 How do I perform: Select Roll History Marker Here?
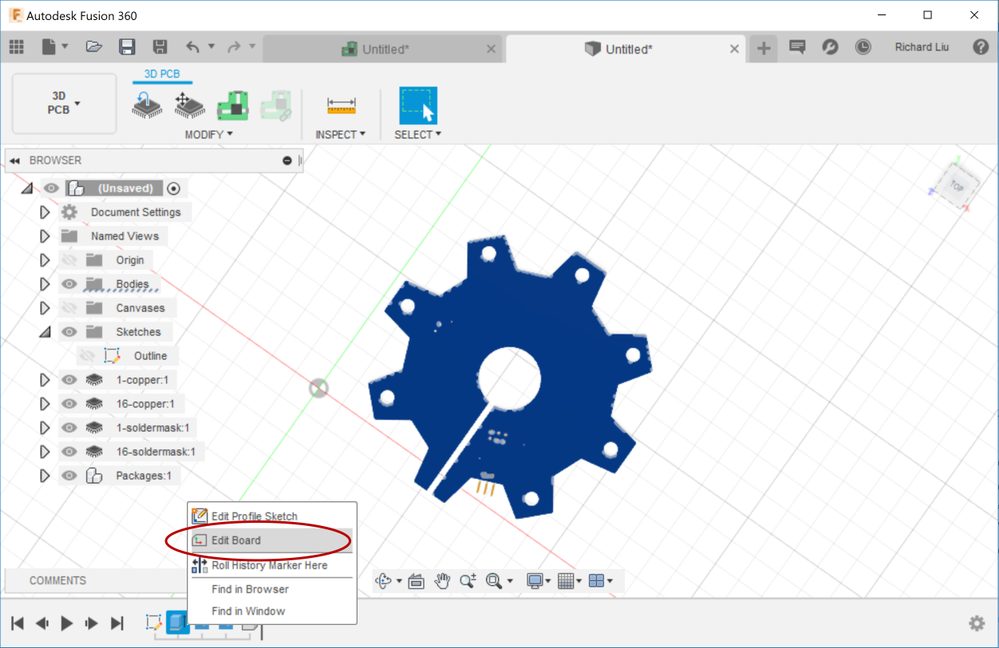click(x=269, y=565)
